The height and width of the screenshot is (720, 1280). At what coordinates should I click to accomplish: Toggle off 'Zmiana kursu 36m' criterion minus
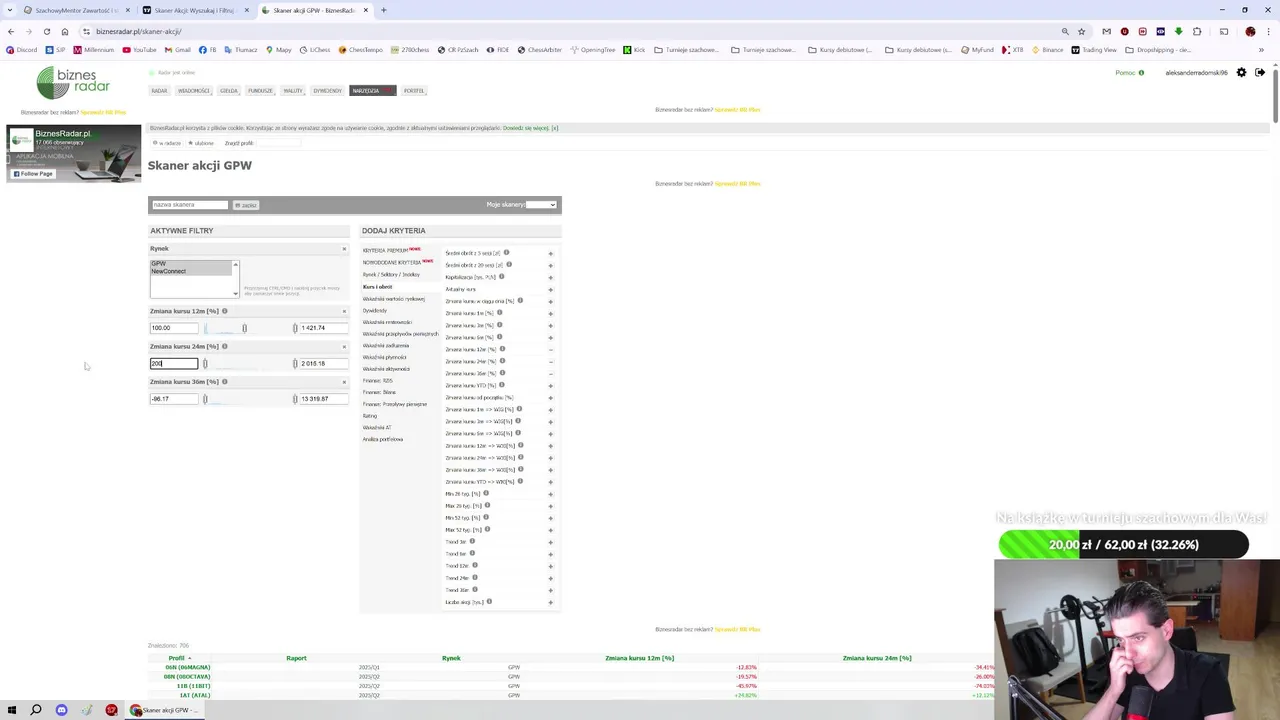point(550,373)
